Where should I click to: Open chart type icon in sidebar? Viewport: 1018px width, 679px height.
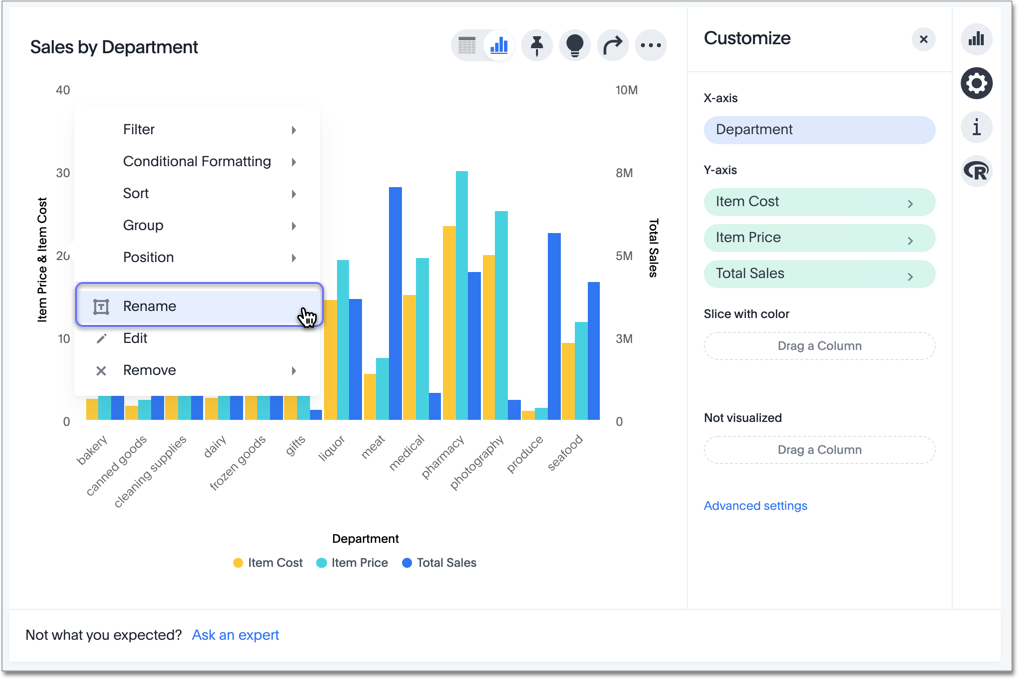point(976,39)
